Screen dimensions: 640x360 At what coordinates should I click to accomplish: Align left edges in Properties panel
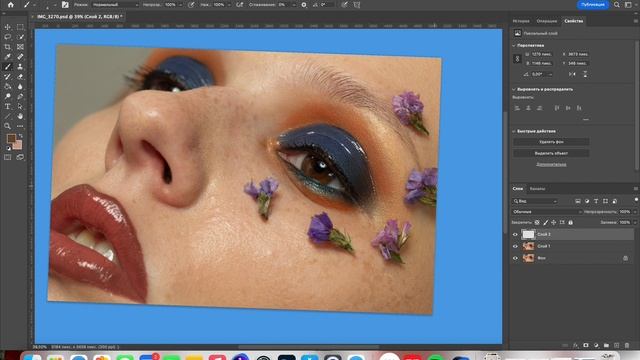[517, 108]
